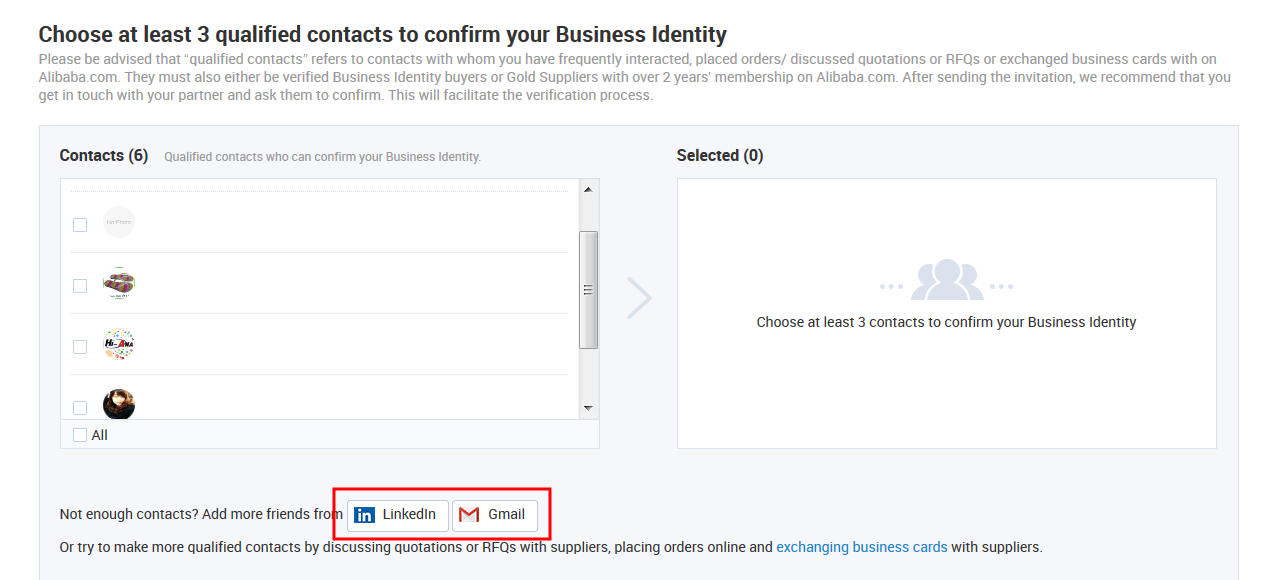Click the empty Selected contacts panel
The height and width of the screenshot is (580, 1282).
point(947,313)
